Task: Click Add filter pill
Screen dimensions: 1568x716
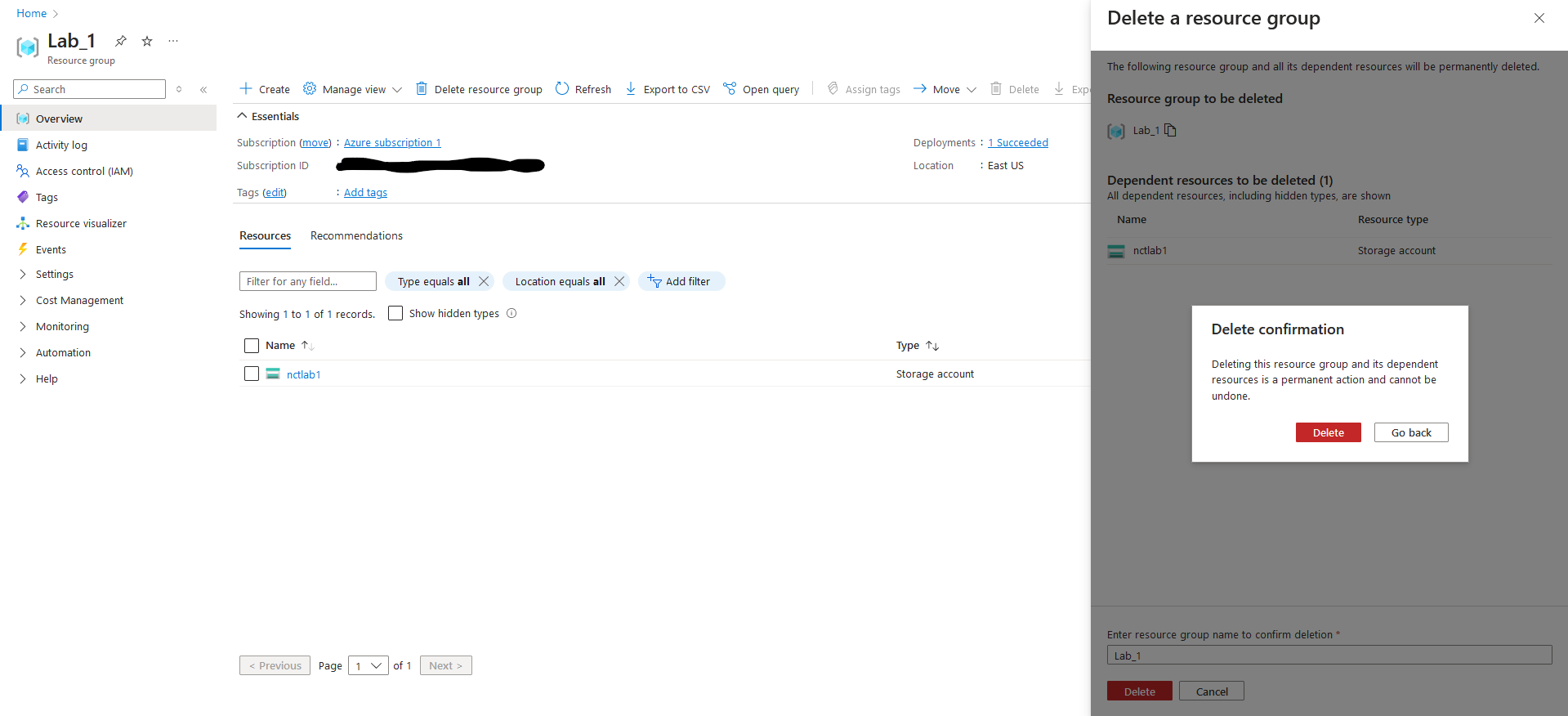Action: pos(681,281)
